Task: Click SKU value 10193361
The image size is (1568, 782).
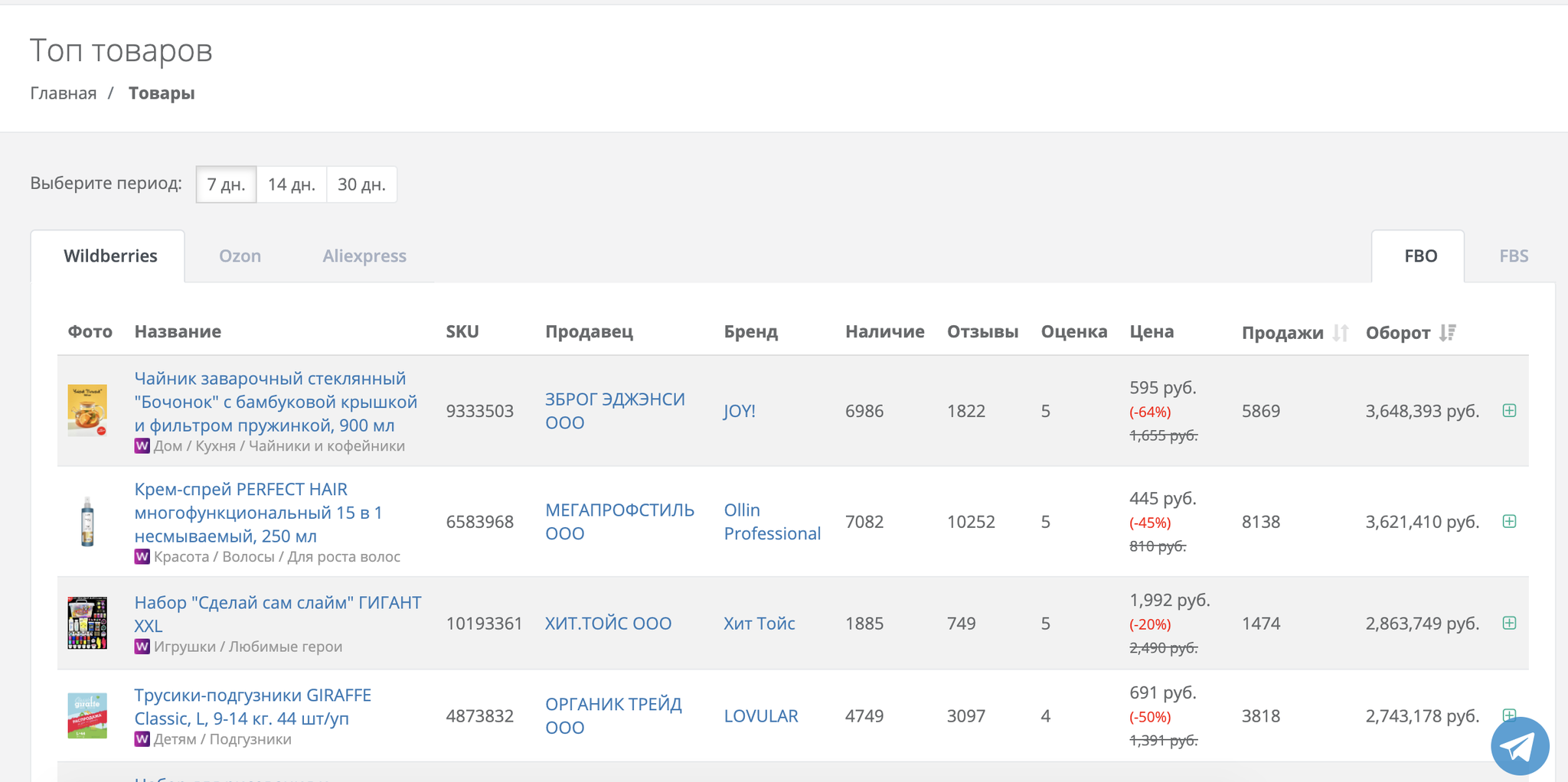Action: [485, 624]
